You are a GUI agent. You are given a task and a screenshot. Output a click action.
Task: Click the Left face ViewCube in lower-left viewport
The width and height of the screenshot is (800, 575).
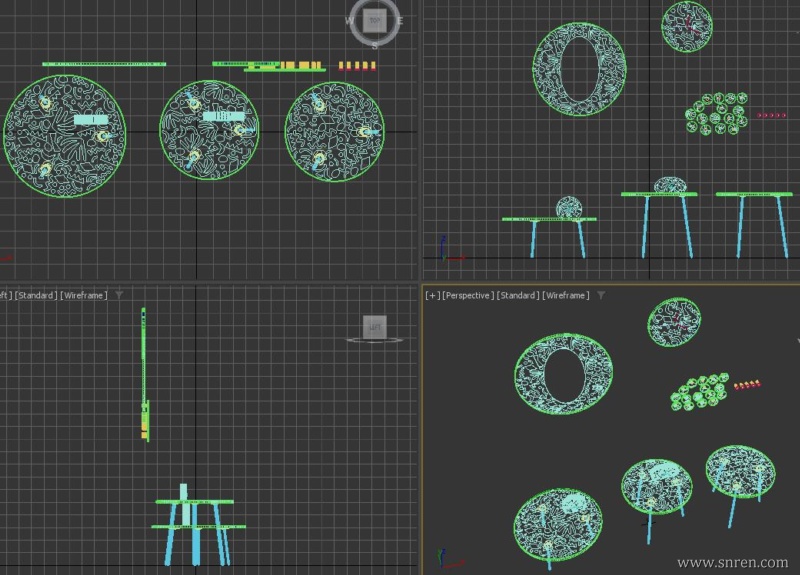(375, 326)
